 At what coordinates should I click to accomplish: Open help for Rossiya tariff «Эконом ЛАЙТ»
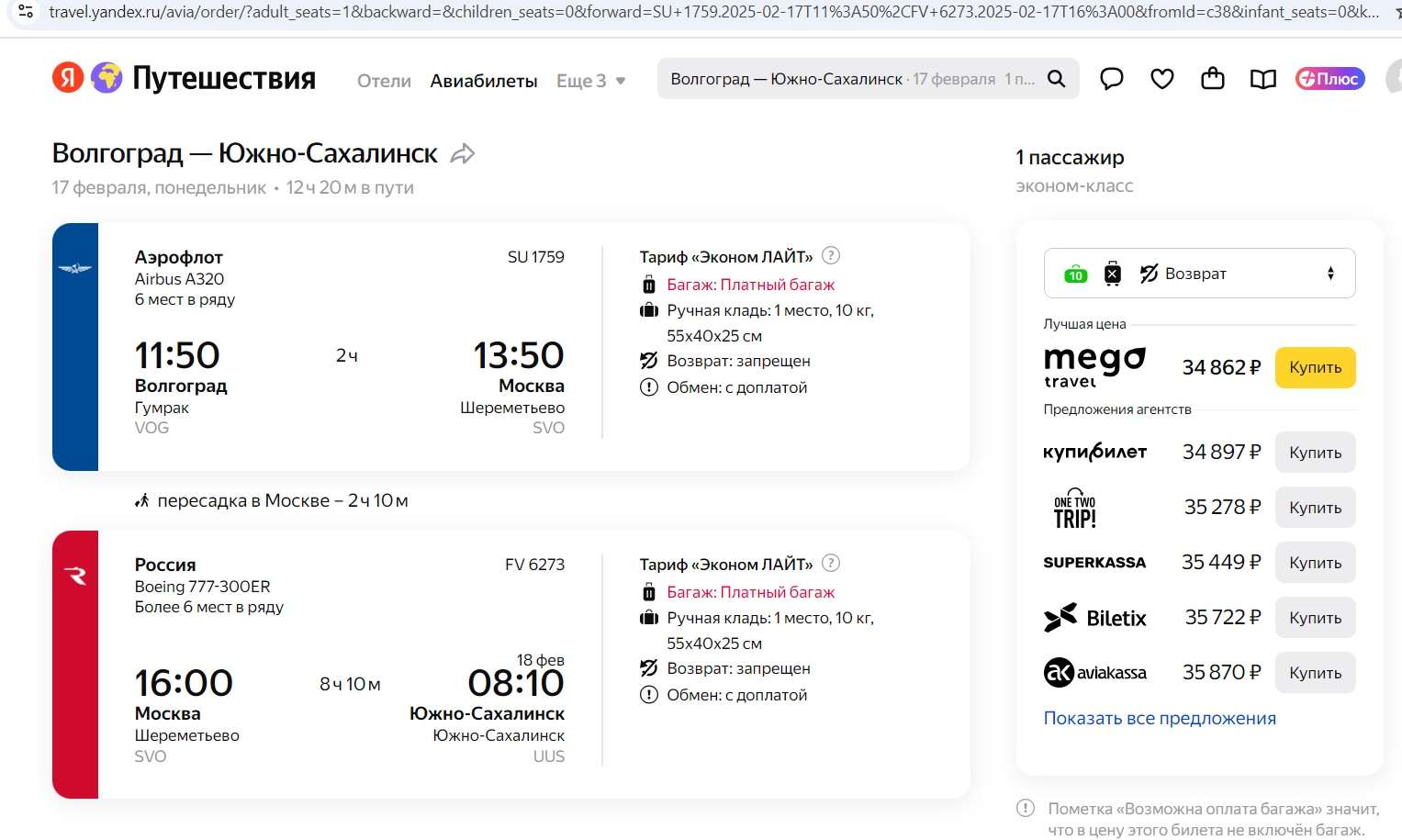[831, 564]
